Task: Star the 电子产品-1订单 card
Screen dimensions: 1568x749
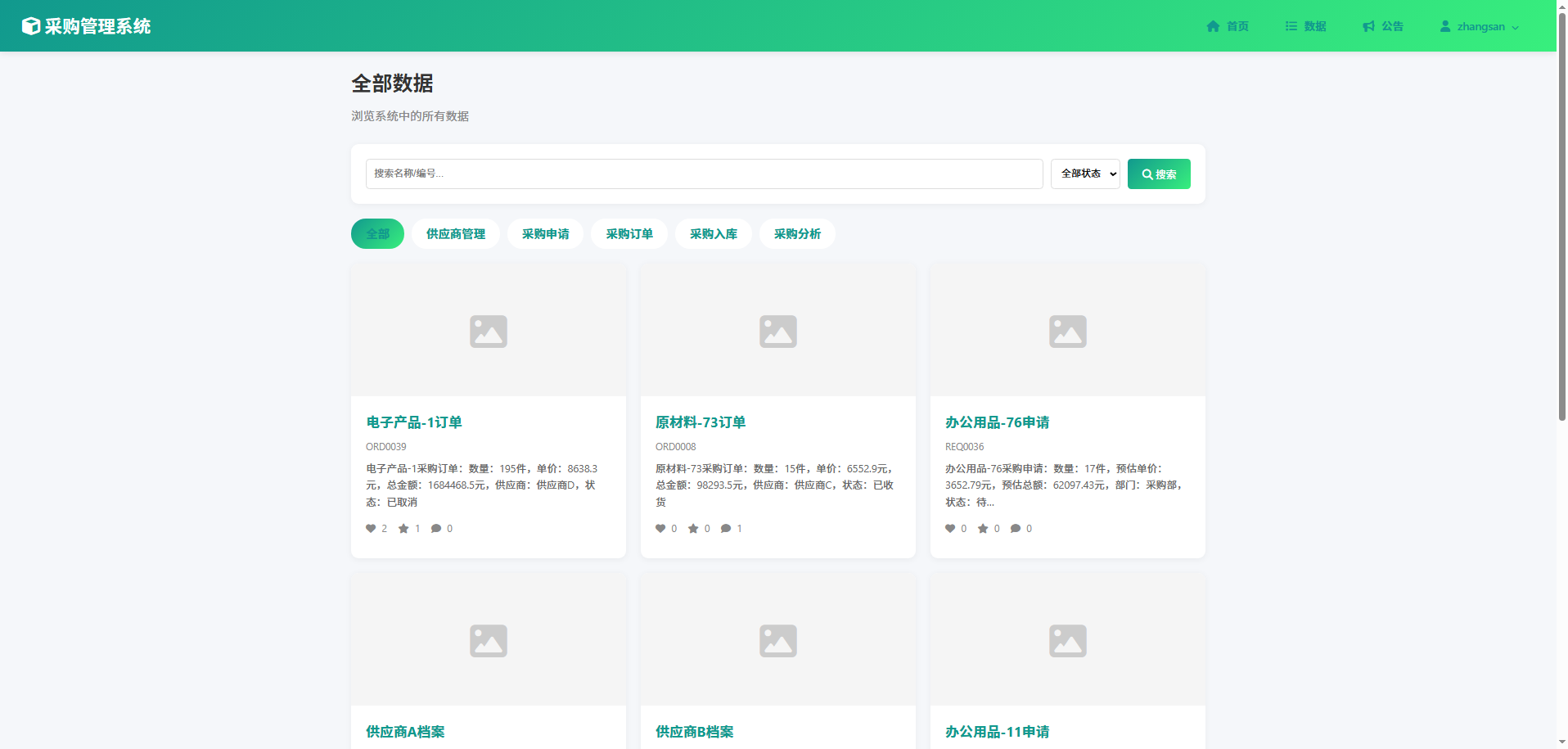Action: (x=403, y=529)
